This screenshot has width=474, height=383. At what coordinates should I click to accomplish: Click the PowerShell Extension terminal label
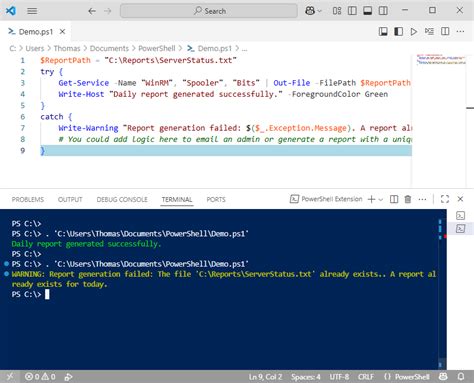[x=326, y=199]
